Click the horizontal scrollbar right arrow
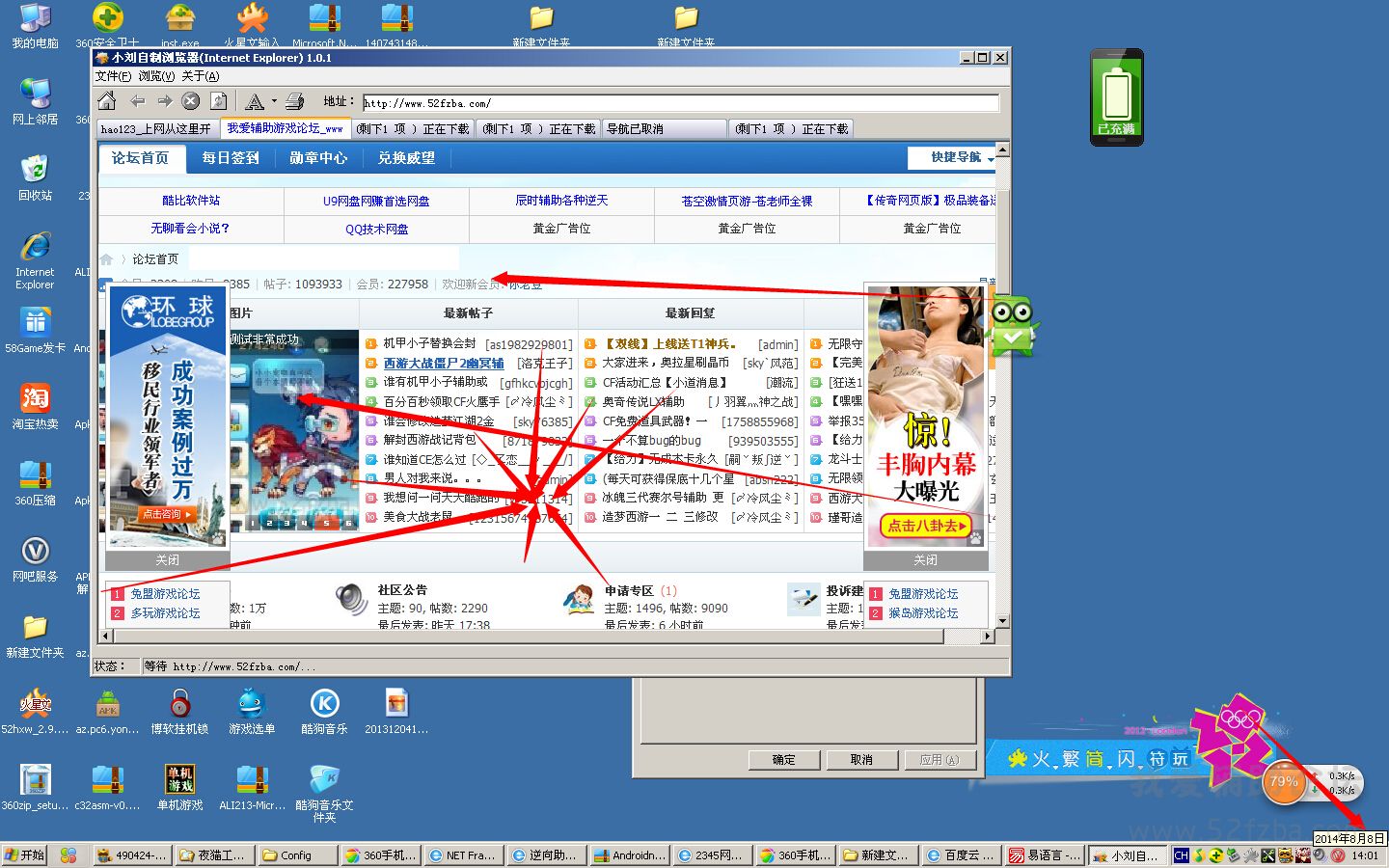1389x868 pixels. pos(987,637)
